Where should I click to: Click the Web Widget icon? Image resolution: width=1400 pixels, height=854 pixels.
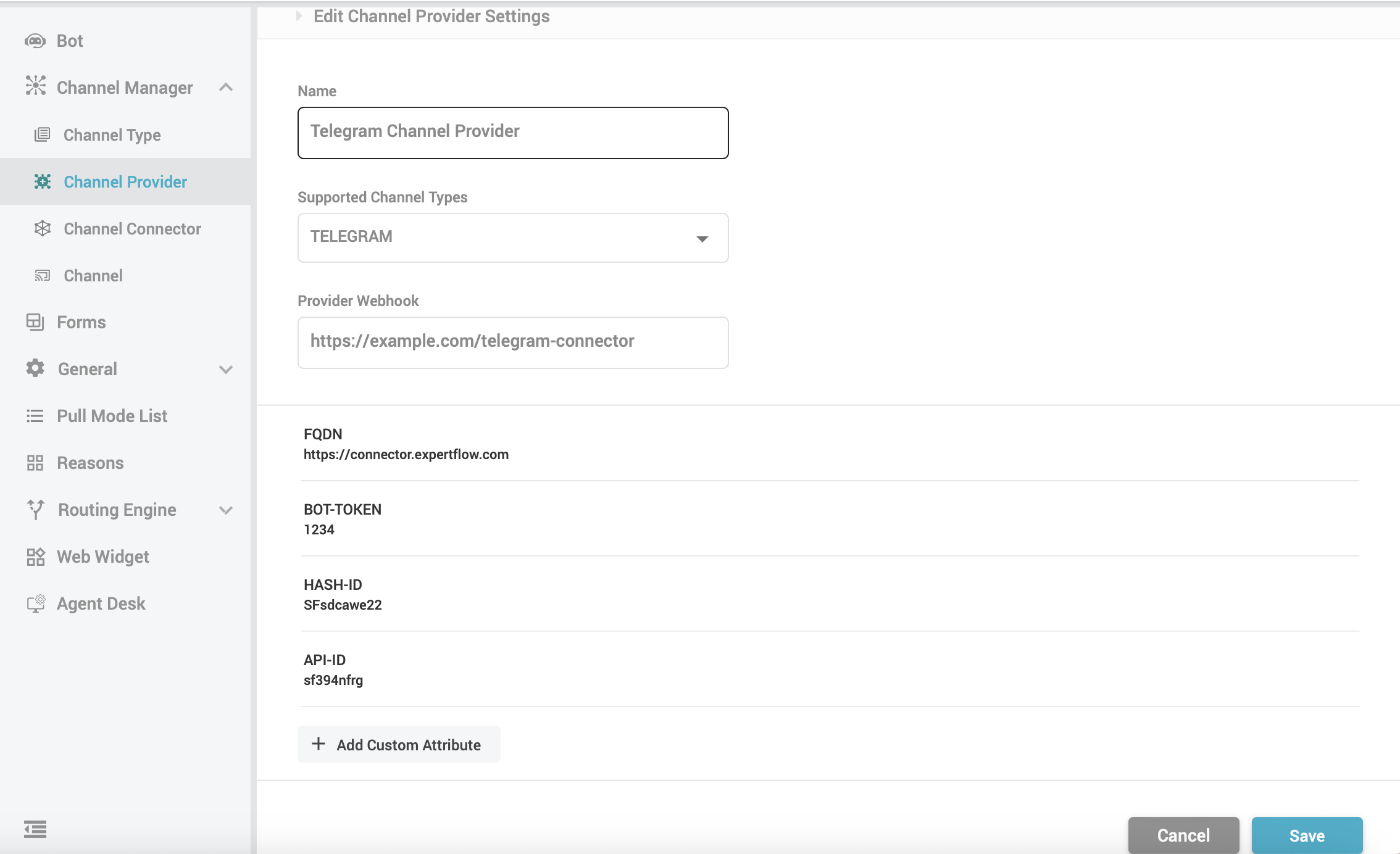(35, 556)
